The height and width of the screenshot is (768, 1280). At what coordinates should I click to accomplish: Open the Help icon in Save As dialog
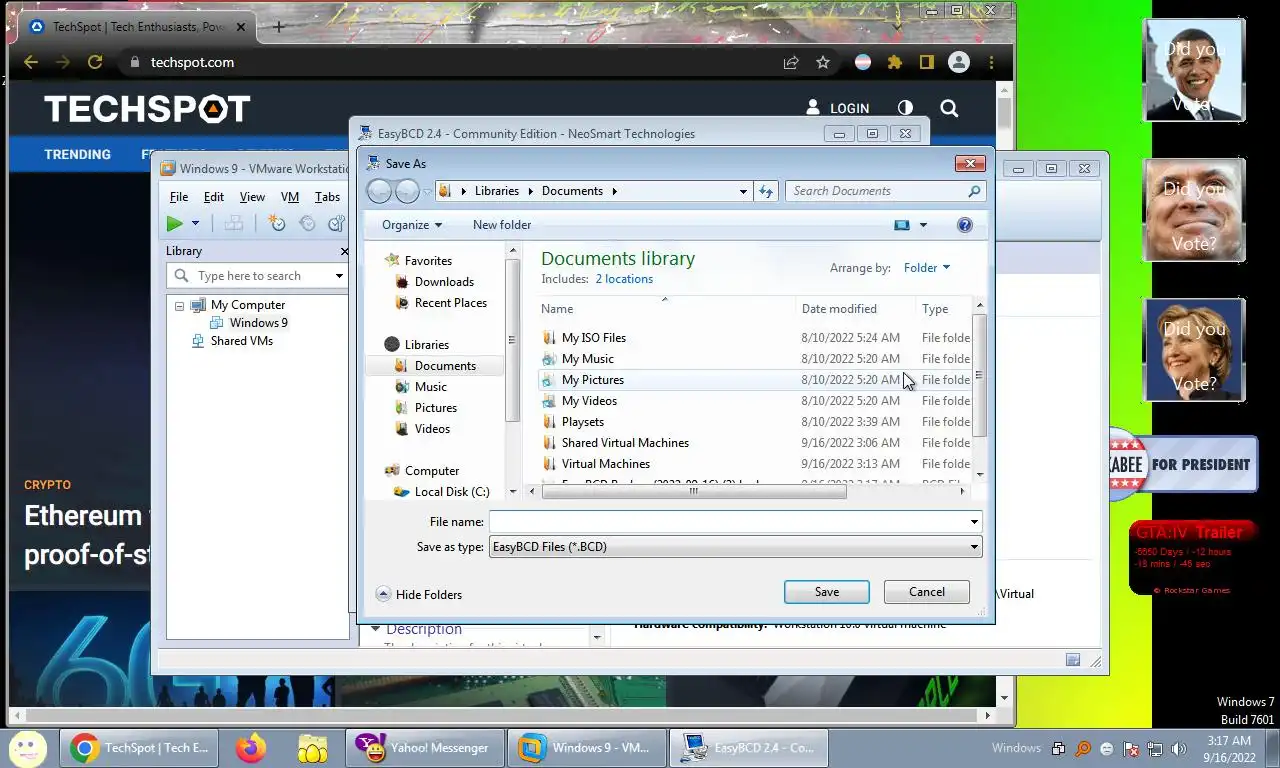(x=965, y=225)
